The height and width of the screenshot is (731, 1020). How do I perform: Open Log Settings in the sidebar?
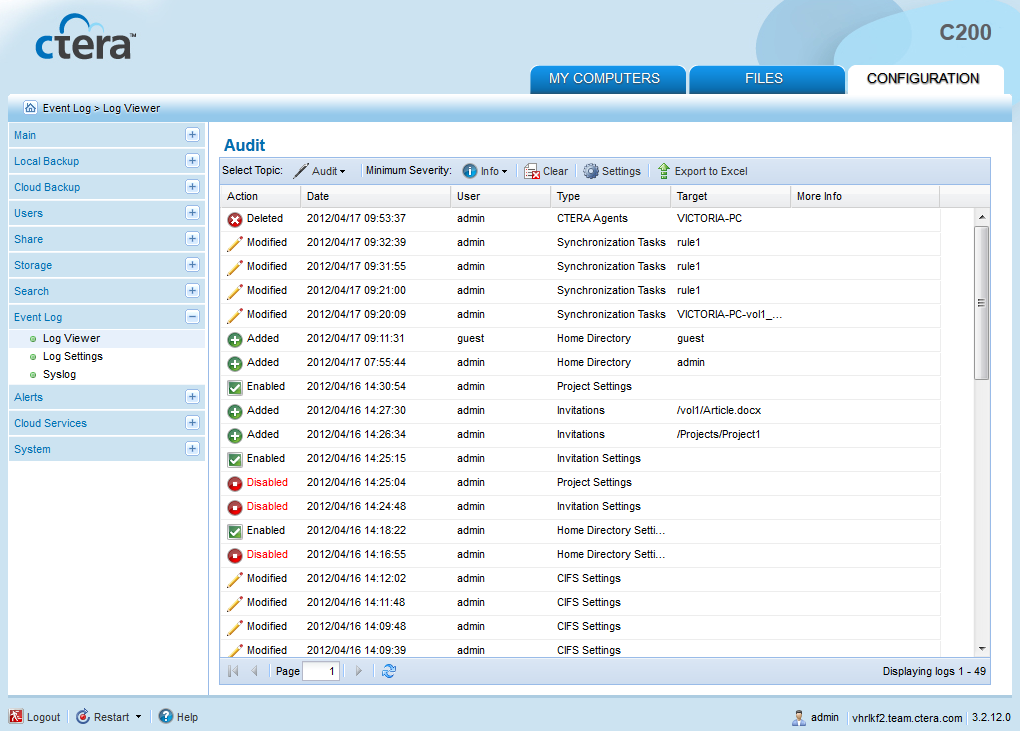click(x=73, y=356)
